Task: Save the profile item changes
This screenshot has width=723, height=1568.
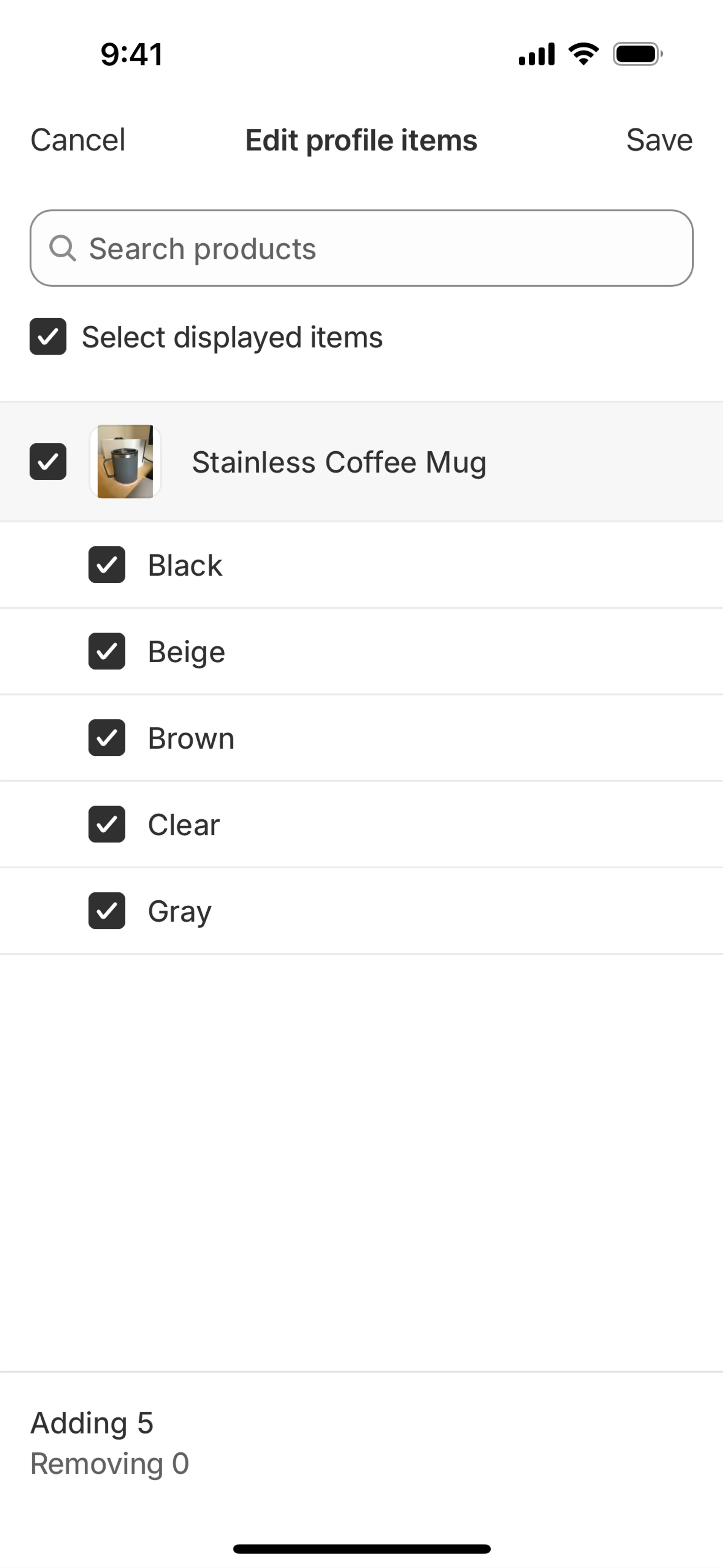Action: (659, 140)
